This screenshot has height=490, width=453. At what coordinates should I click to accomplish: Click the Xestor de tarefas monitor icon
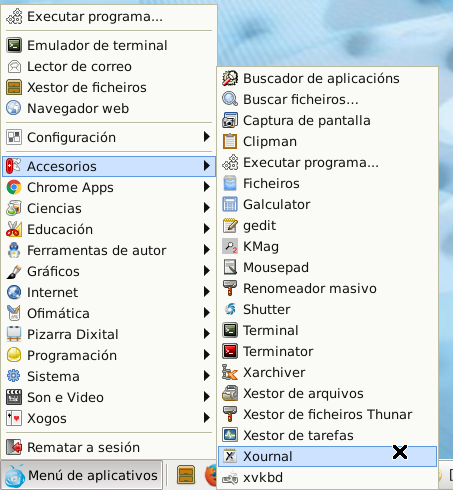[230, 435]
